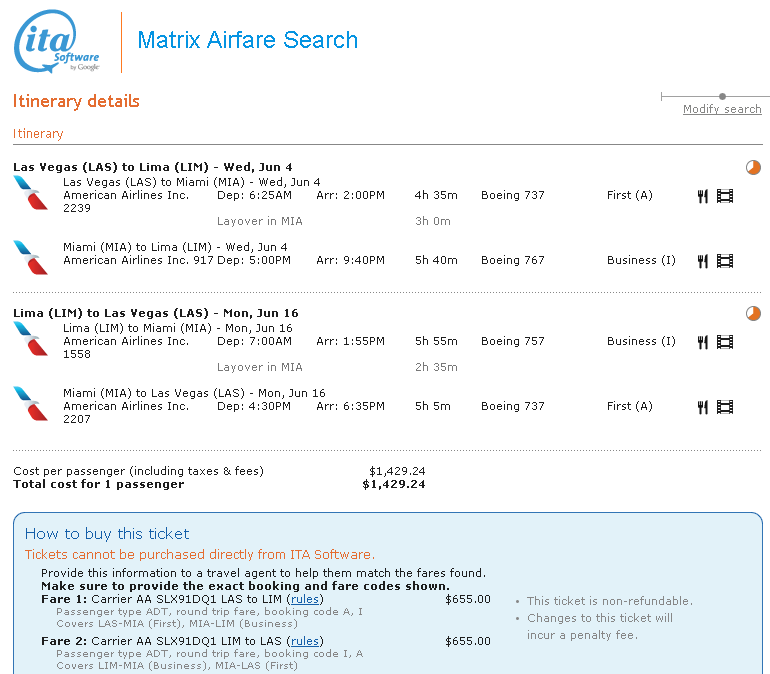Click the ITA Software logo
770x674 pixels.
pyautogui.click(x=57, y=43)
